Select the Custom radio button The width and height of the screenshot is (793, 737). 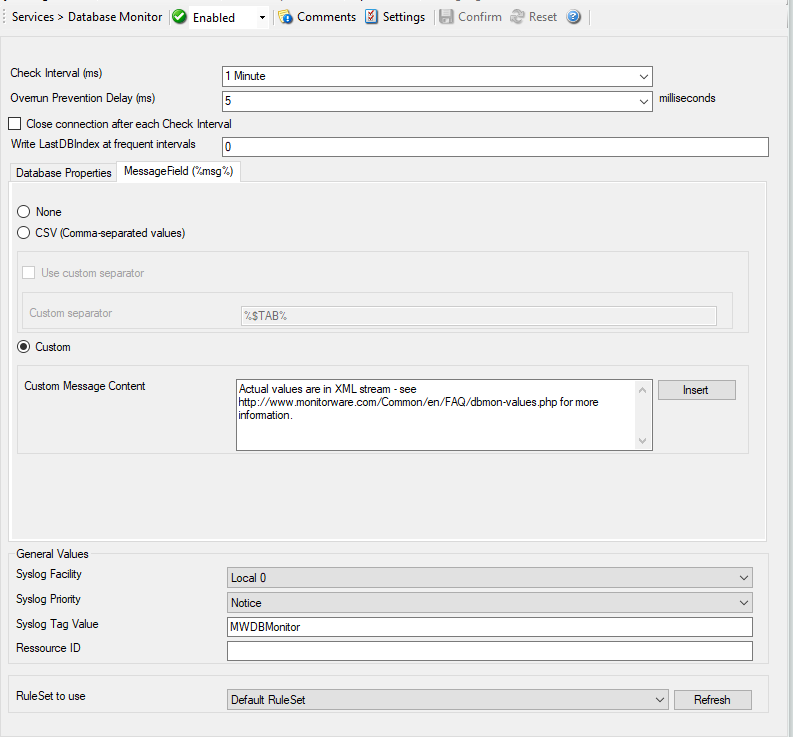click(x=24, y=347)
